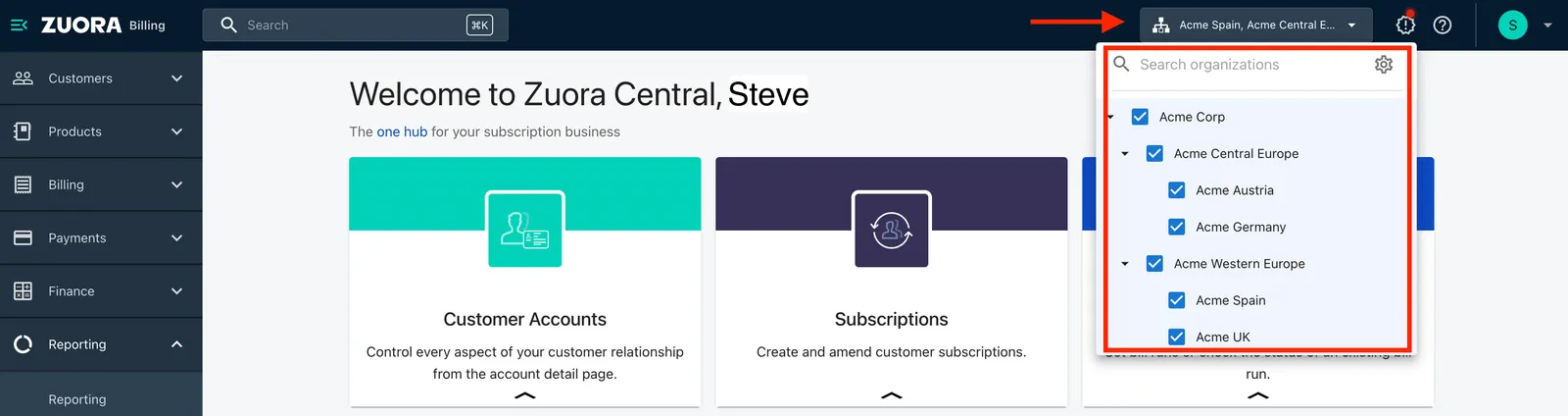Open the Customers sidebar menu
This screenshot has height=416, width=1568.
coord(101,78)
